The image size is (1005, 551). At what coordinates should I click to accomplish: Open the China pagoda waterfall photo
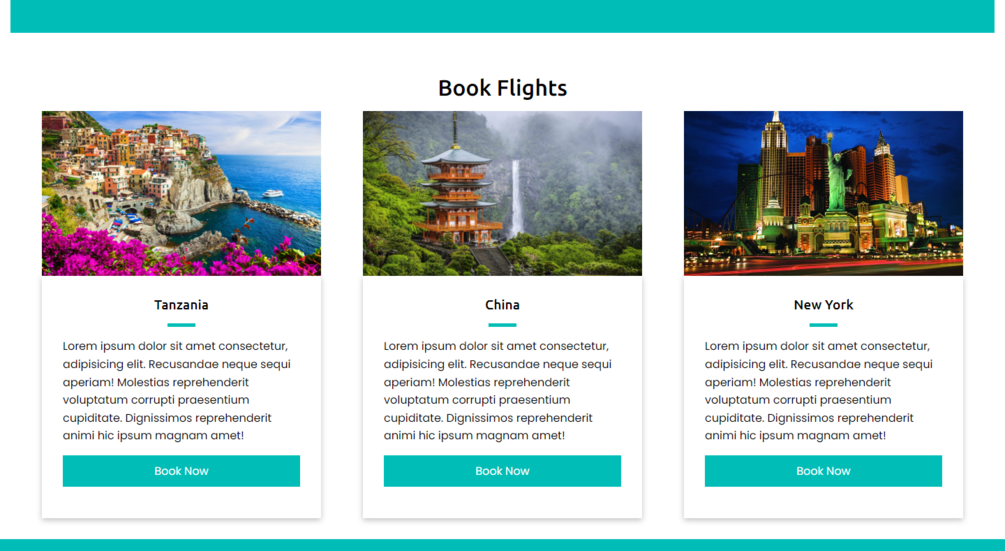[502, 193]
